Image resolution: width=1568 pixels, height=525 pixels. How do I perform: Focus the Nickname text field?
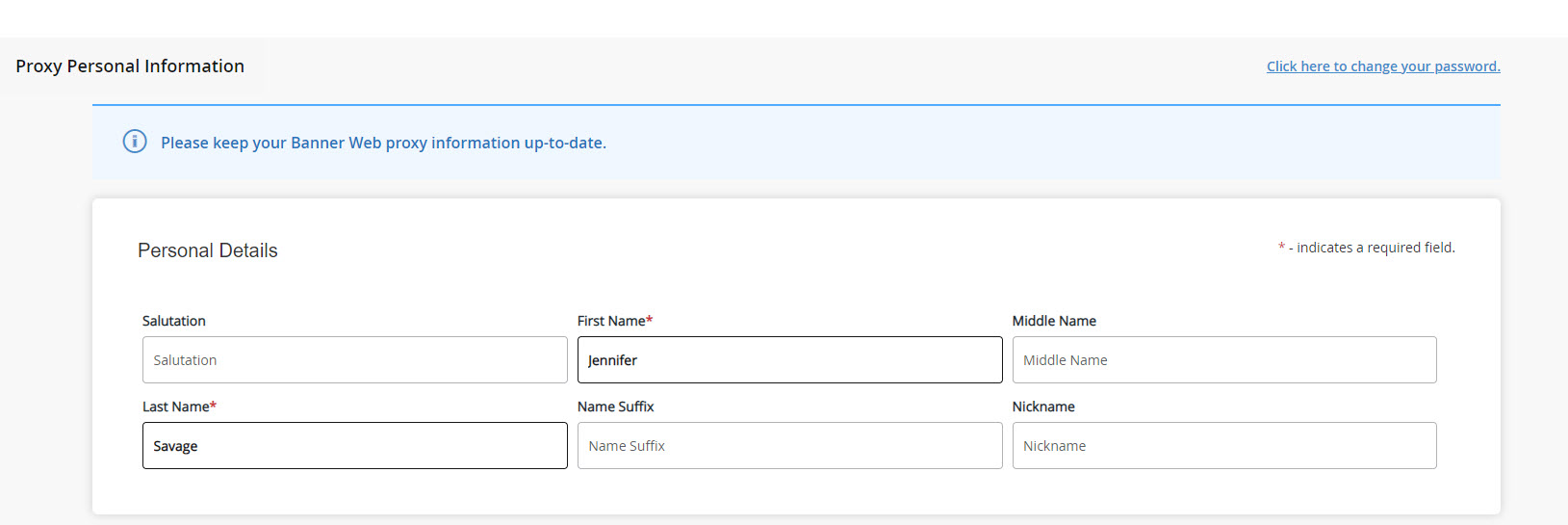pyautogui.click(x=1223, y=446)
